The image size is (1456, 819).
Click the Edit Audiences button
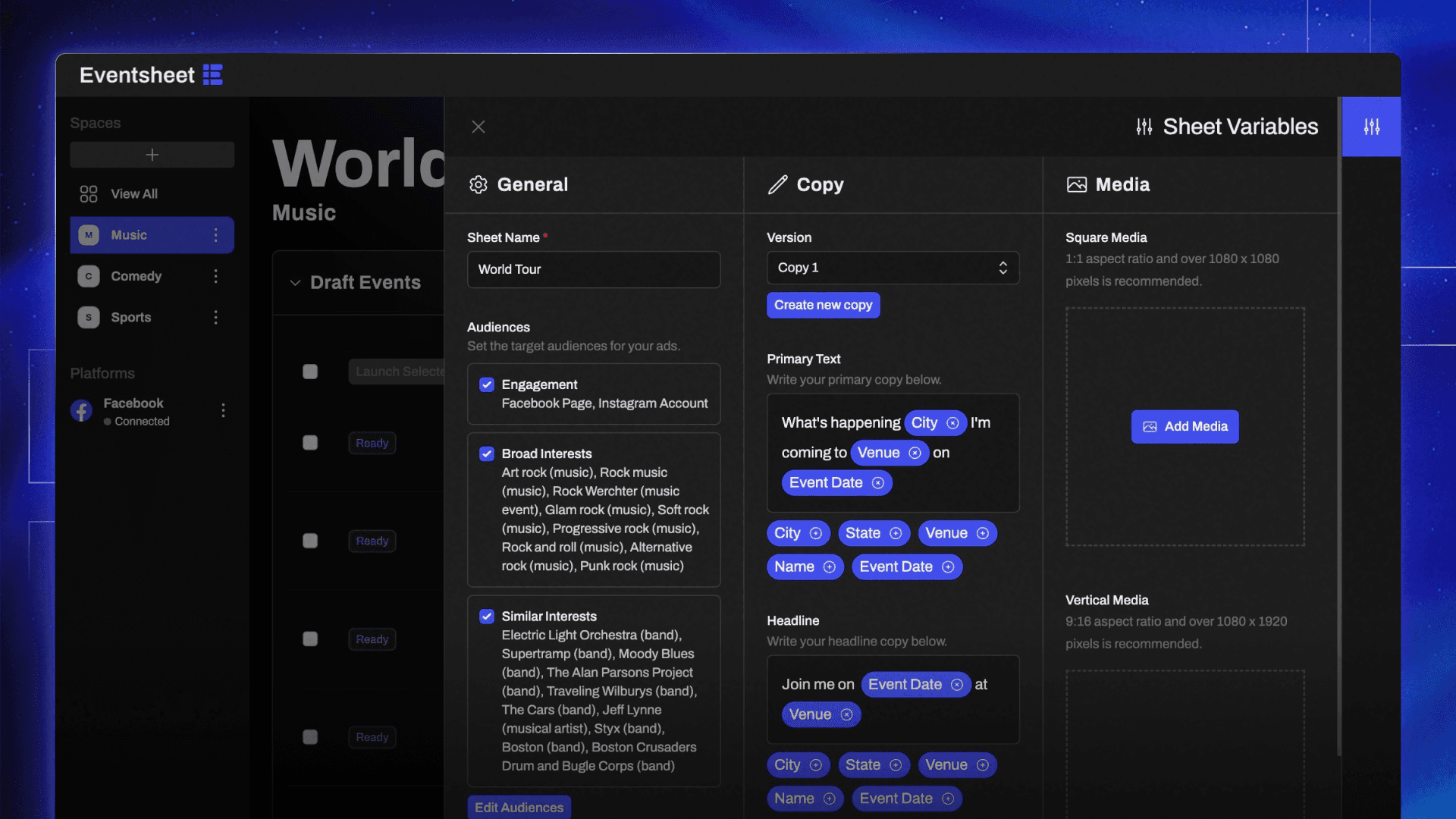click(x=519, y=808)
